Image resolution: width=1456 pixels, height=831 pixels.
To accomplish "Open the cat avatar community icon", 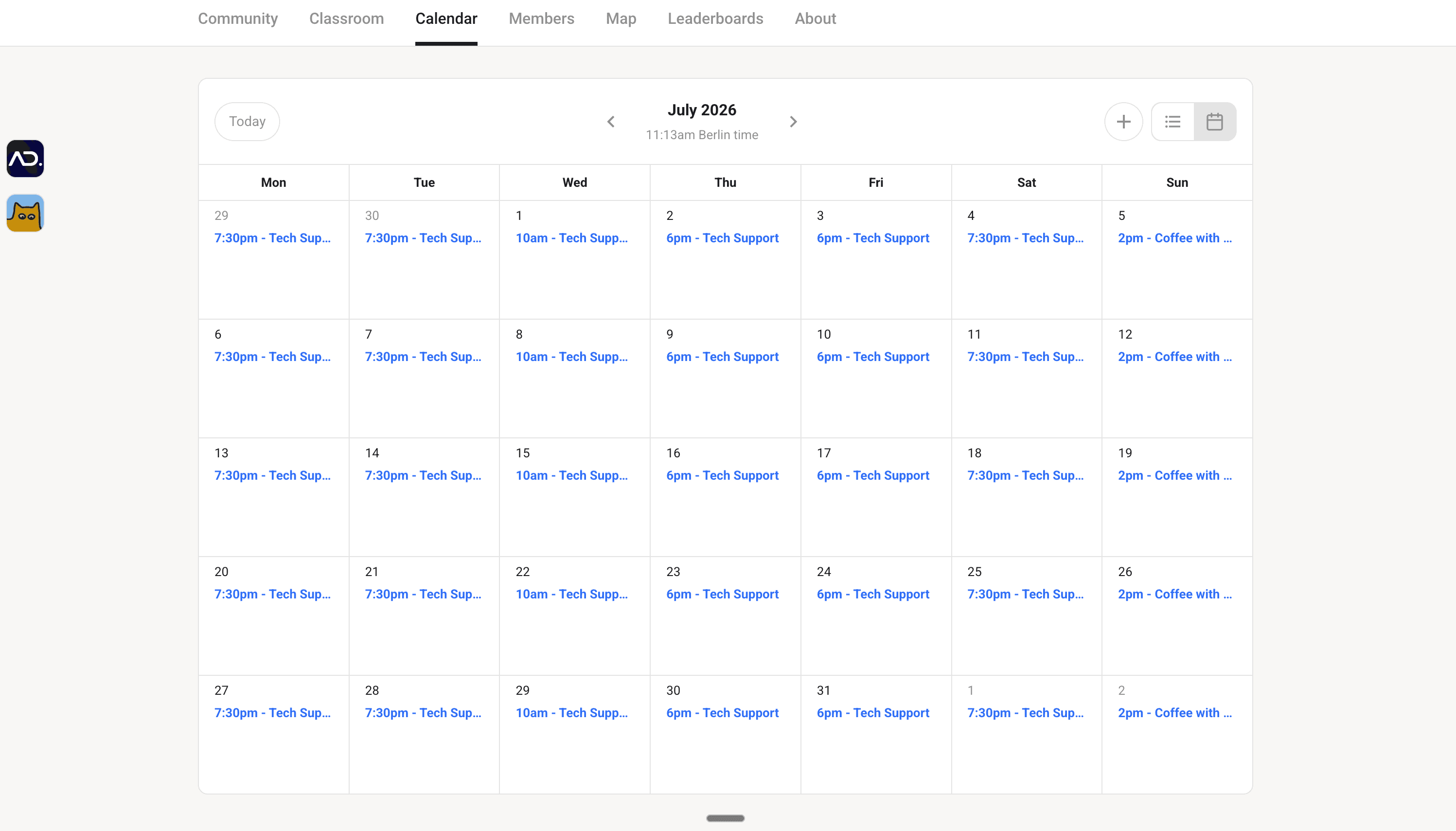I will [25, 213].
